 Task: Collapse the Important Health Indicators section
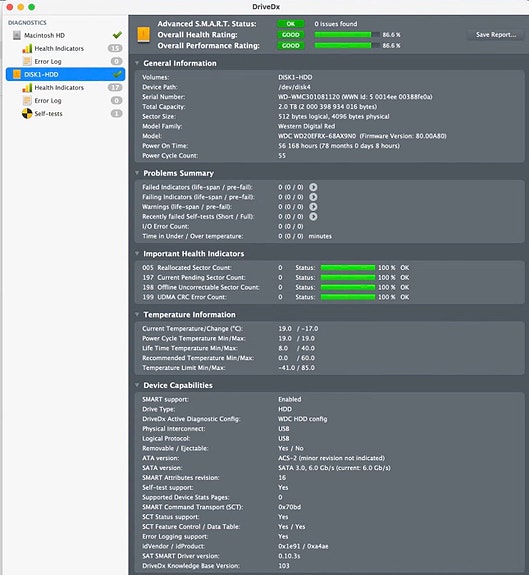tap(137, 253)
